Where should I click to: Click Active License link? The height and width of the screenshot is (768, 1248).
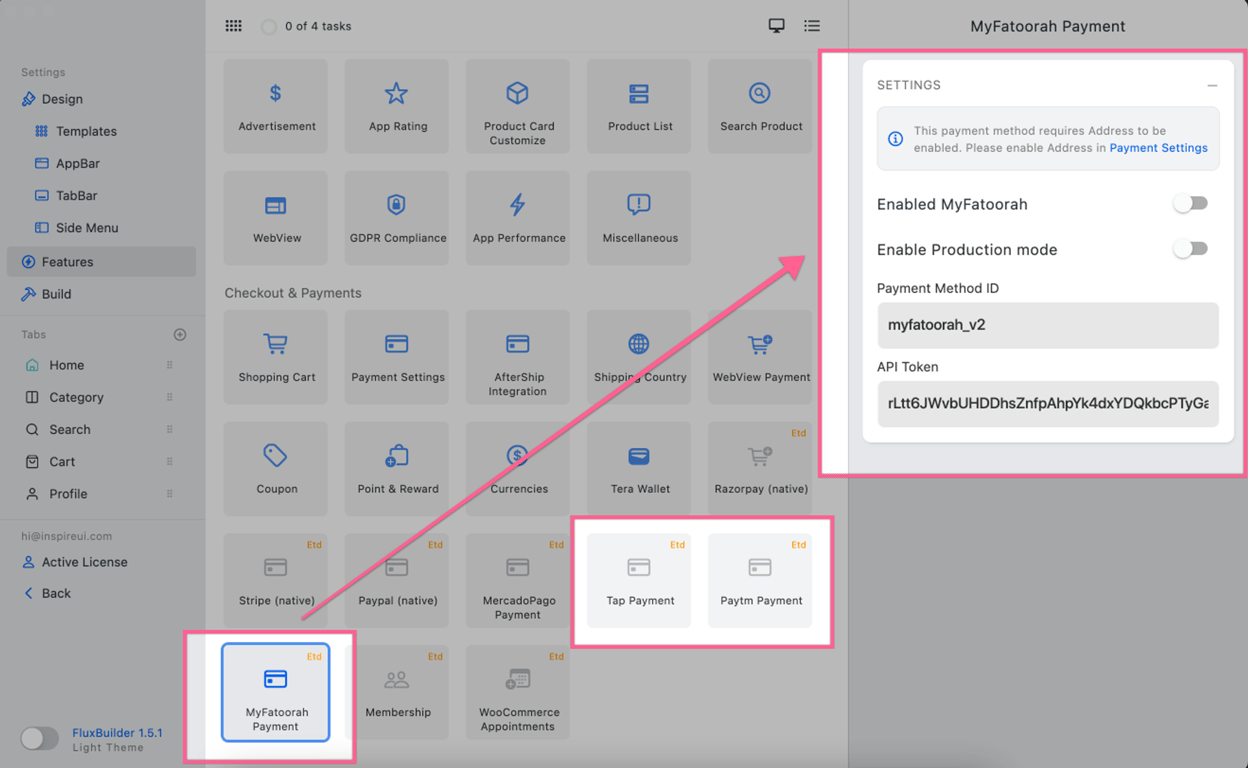coord(84,562)
